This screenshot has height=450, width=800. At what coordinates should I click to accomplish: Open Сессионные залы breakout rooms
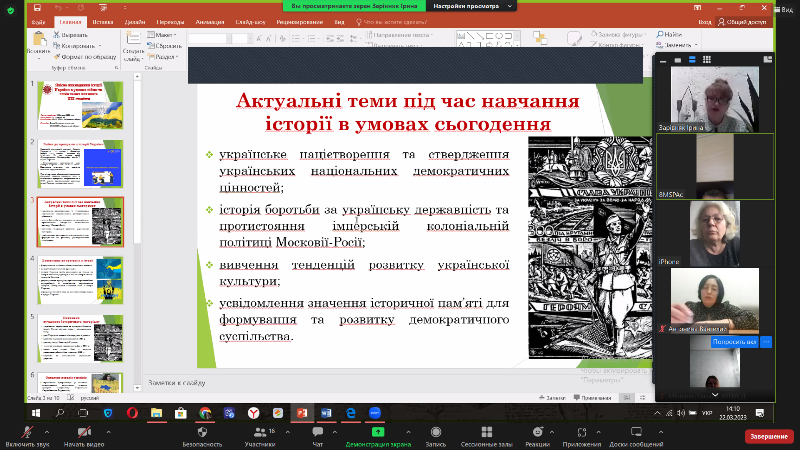click(486, 437)
